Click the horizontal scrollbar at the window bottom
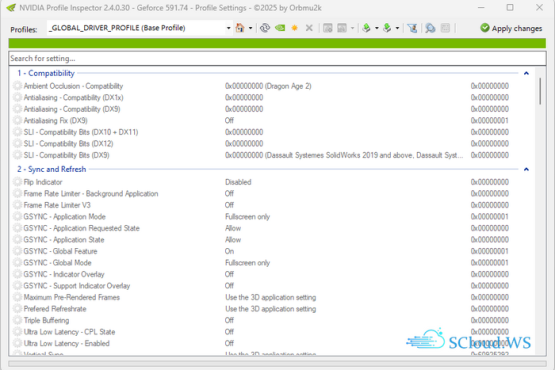555x370 pixels. (x=277, y=364)
